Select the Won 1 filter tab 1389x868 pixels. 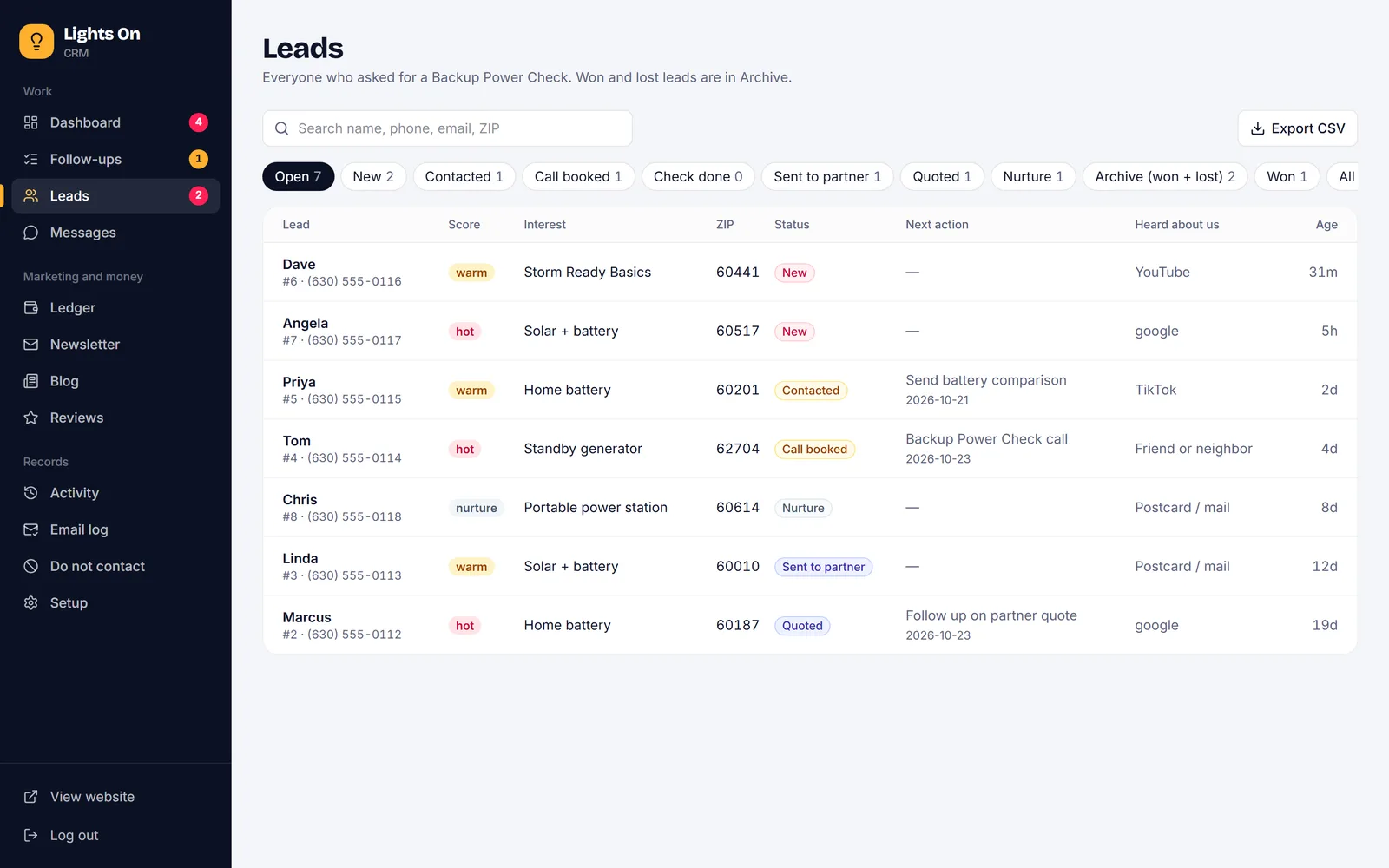coord(1287,176)
